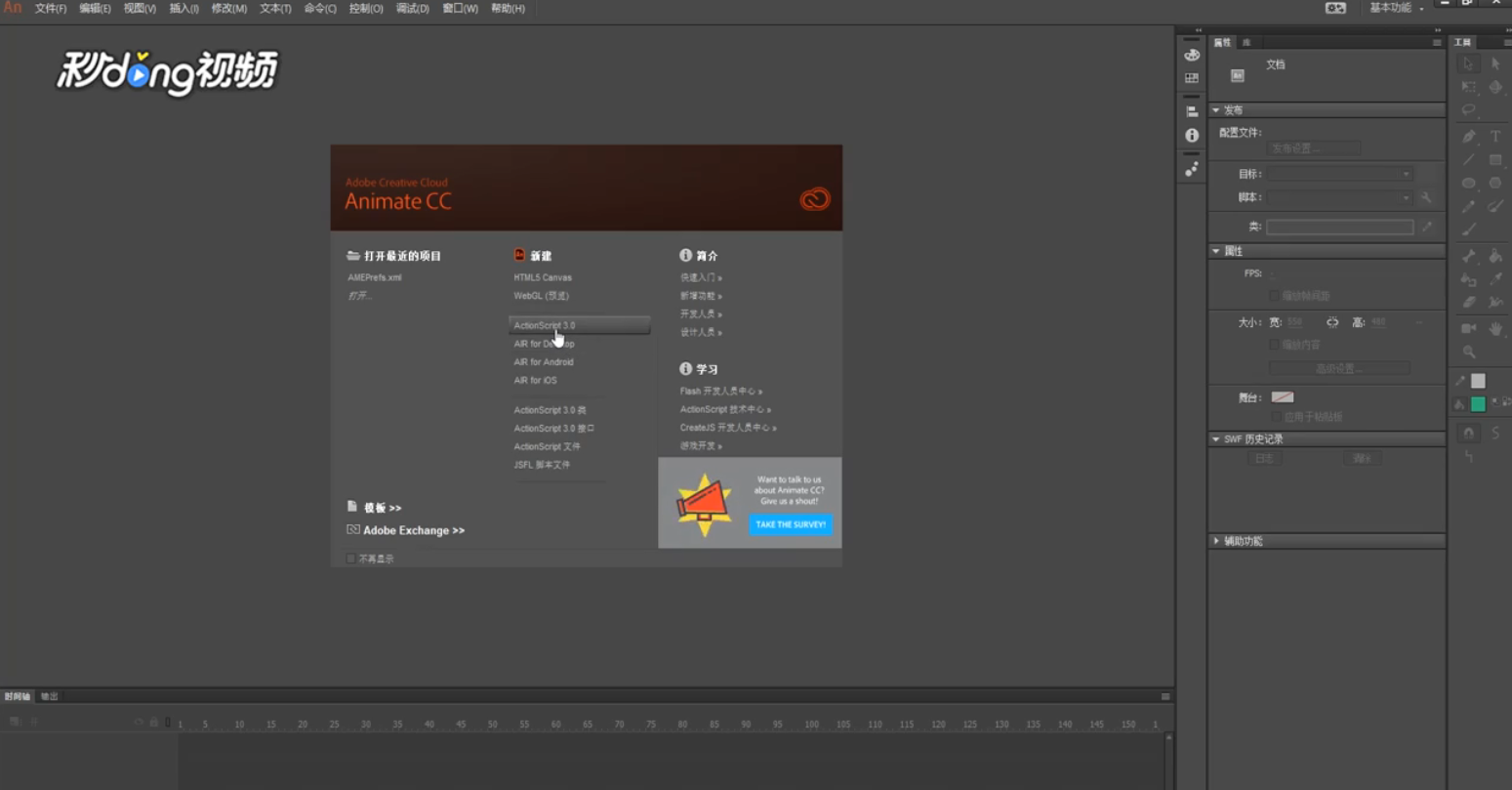Select the Ink Bottle tool

1468,280
